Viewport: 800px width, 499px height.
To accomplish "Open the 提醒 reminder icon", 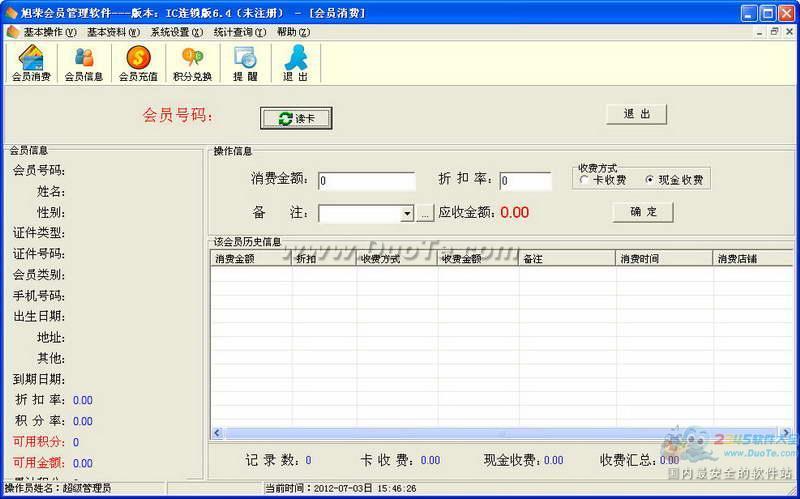I will (245, 63).
